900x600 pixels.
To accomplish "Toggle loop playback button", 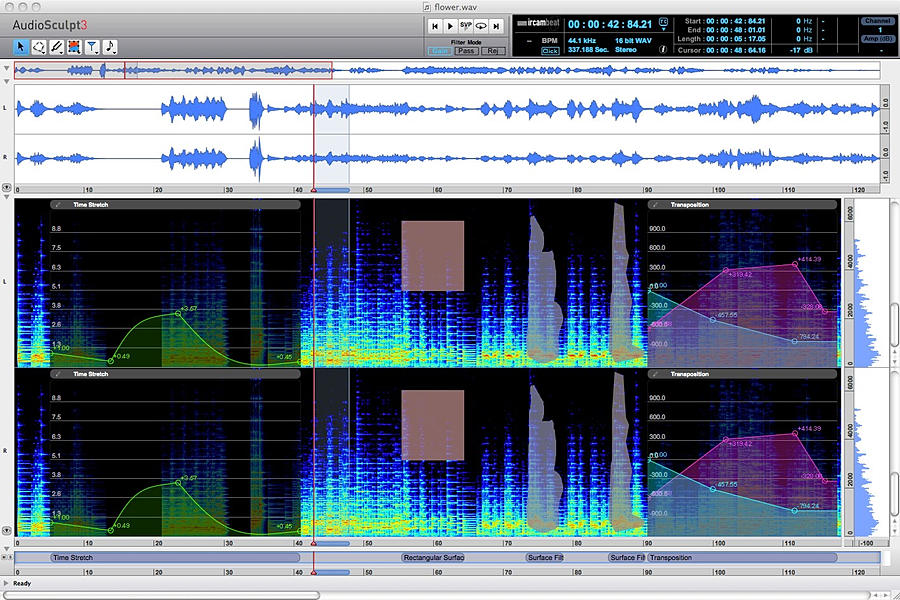I will pyautogui.click(x=481, y=26).
